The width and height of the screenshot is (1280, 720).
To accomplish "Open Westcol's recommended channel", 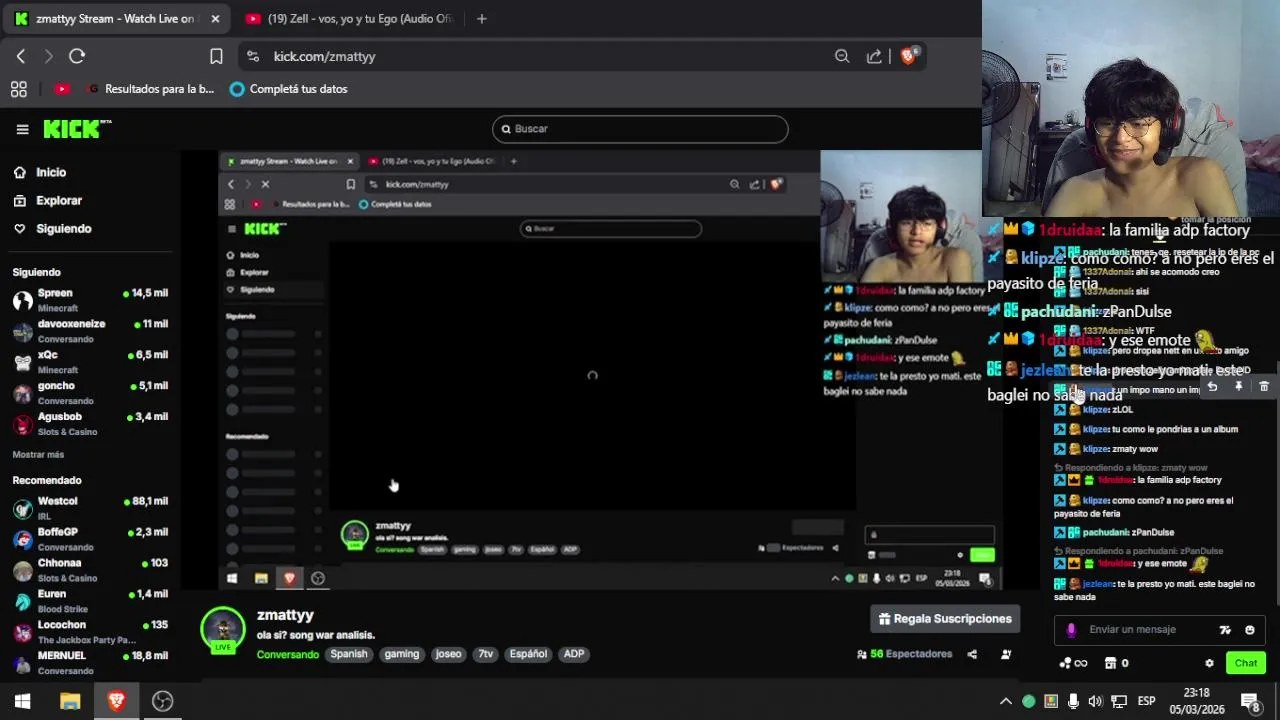I will [90, 508].
